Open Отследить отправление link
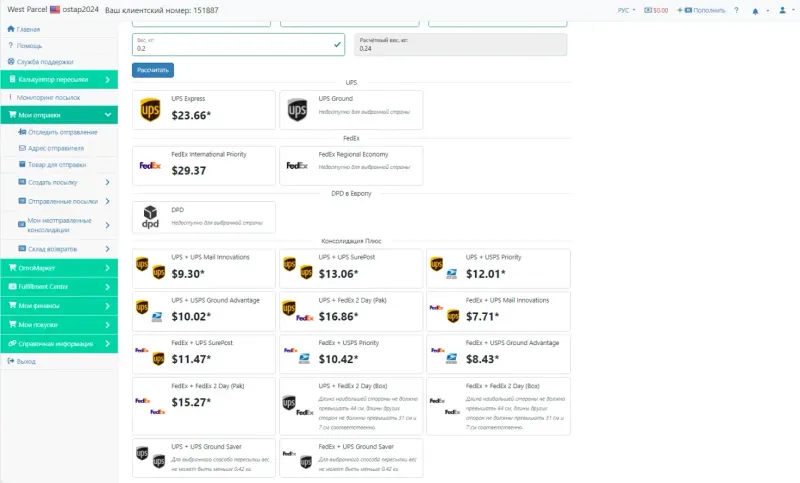 tap(62, 132)
